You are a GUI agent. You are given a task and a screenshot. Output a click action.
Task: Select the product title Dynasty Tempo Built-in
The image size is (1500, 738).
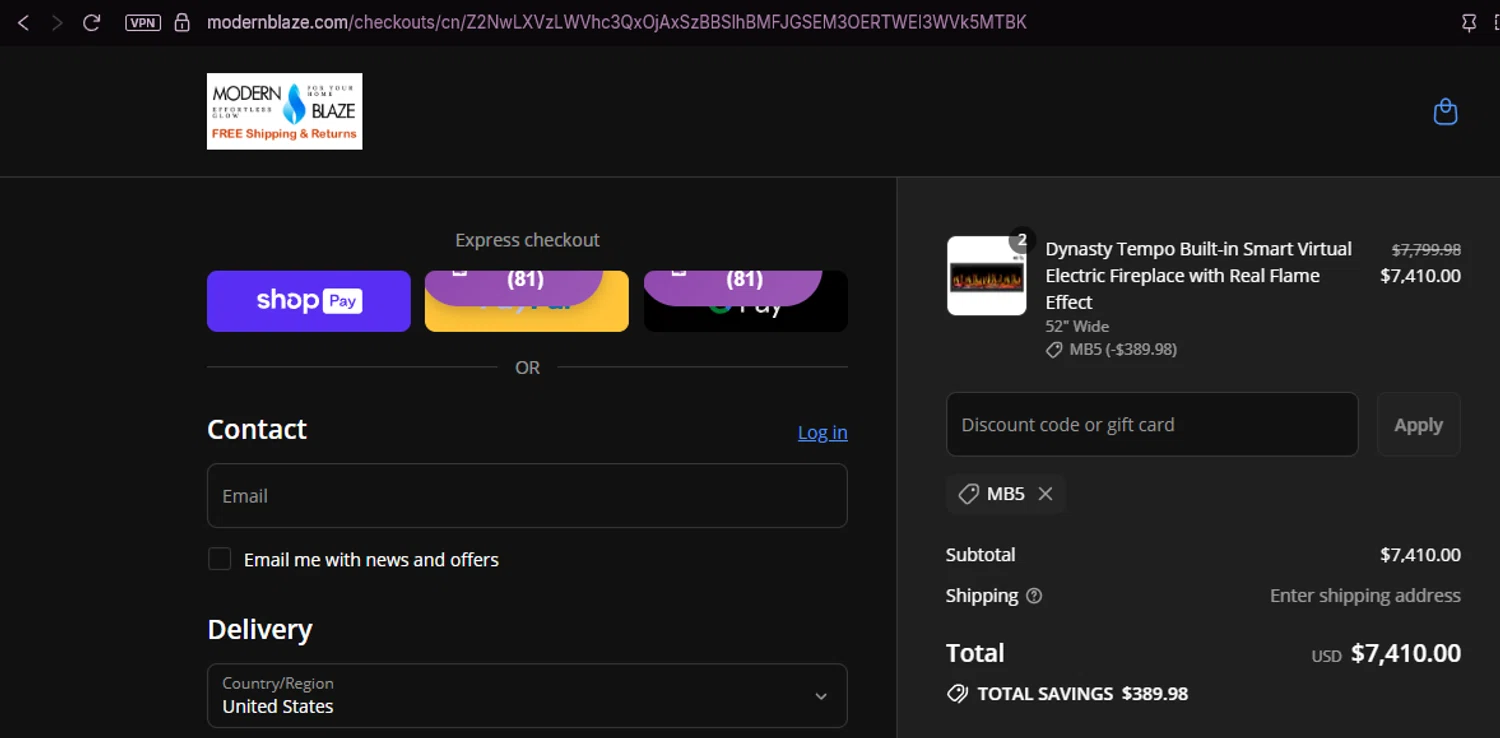point(1198,275)
